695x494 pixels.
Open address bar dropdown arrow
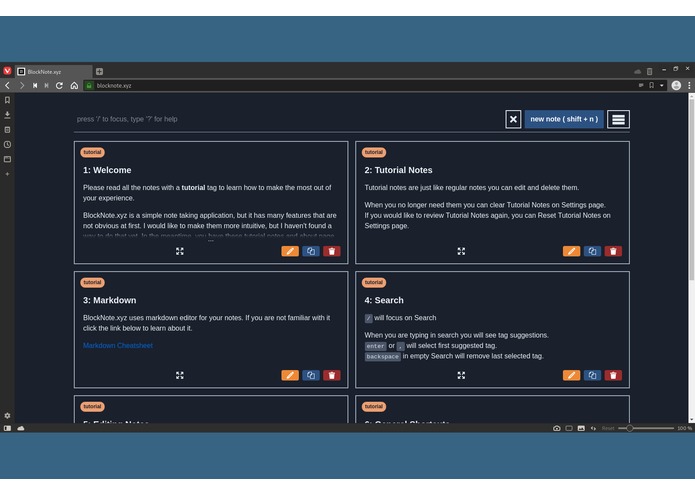point(662,86)
